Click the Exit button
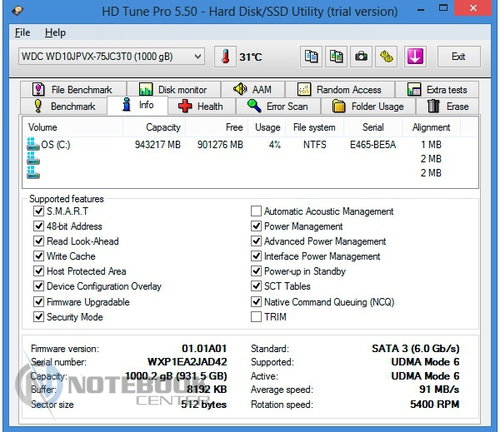This screenshot has width=500, height=432. tap(459, 57)
